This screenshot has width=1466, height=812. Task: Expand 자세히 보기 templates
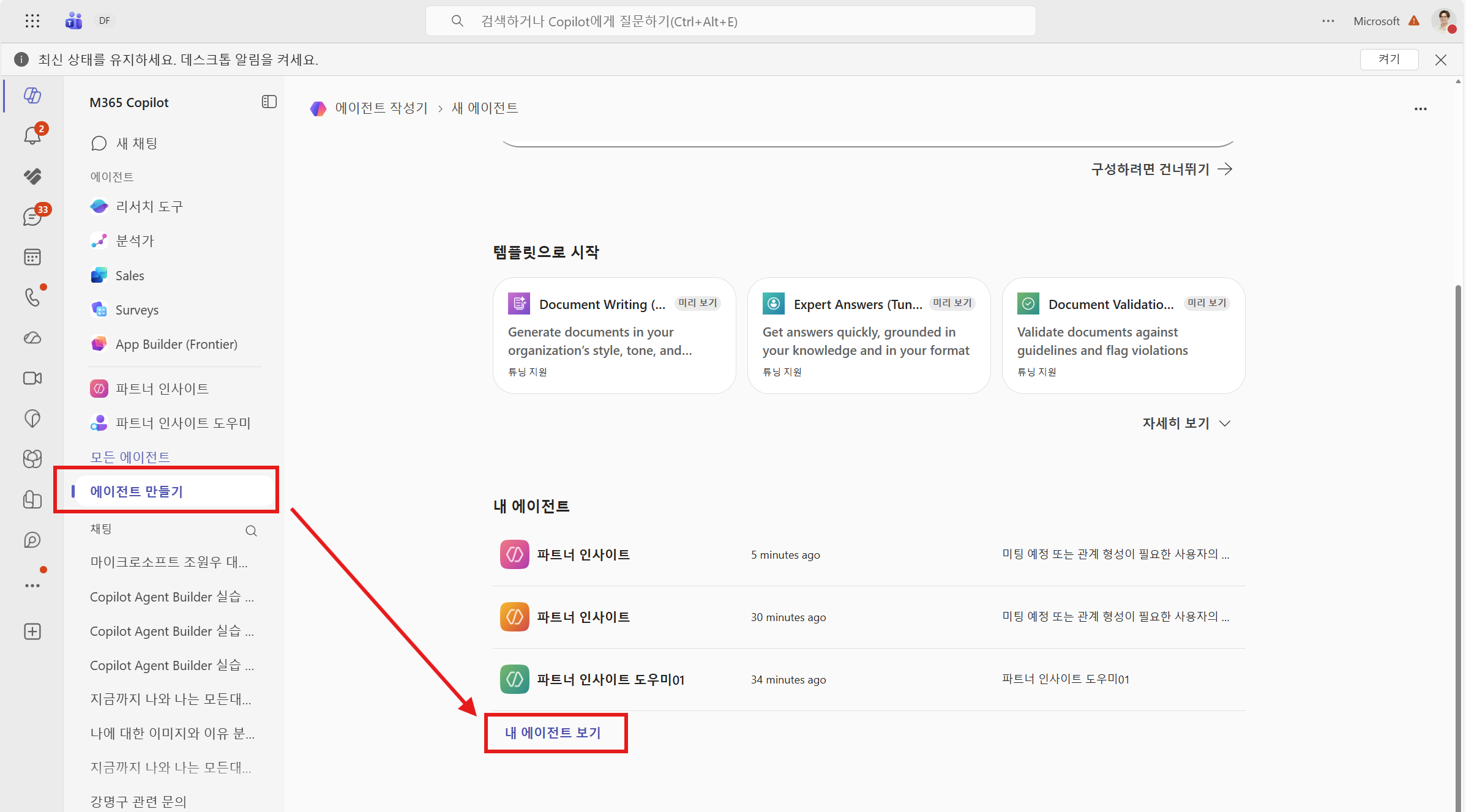(1186, 423)
